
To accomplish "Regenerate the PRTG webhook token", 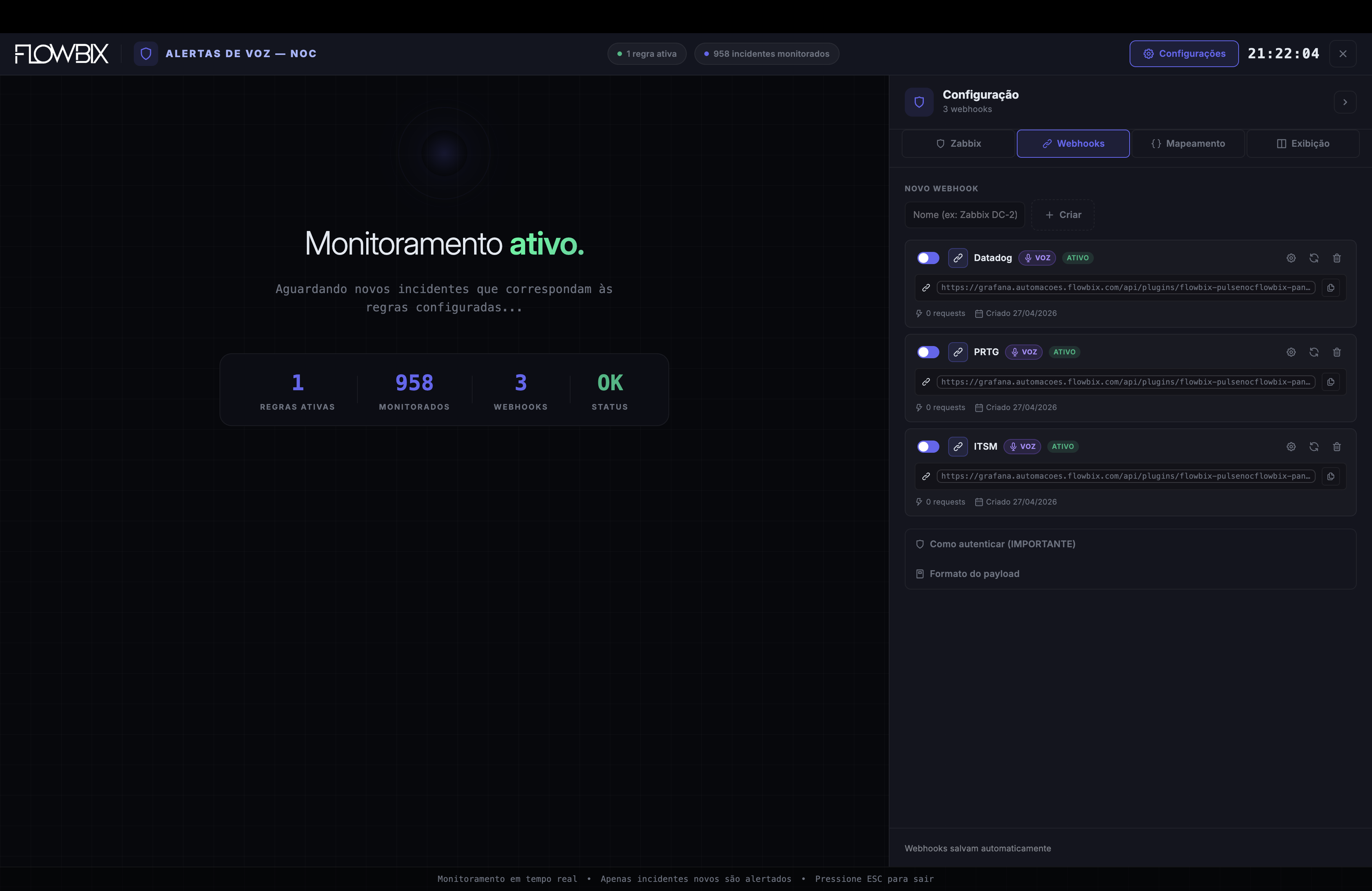I will tap(1314, 352).
